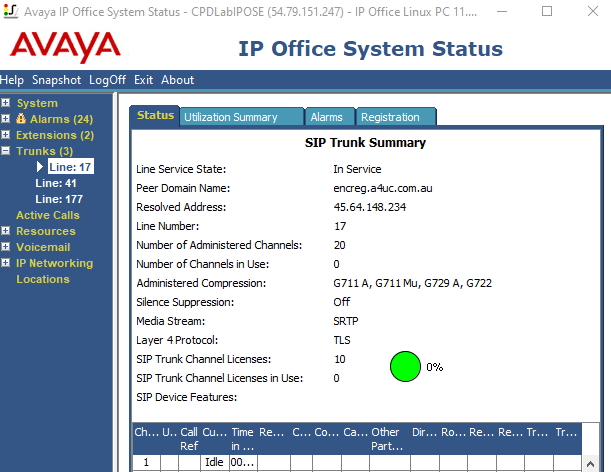Expand the Extensions (2) node

tap(5, 135)
